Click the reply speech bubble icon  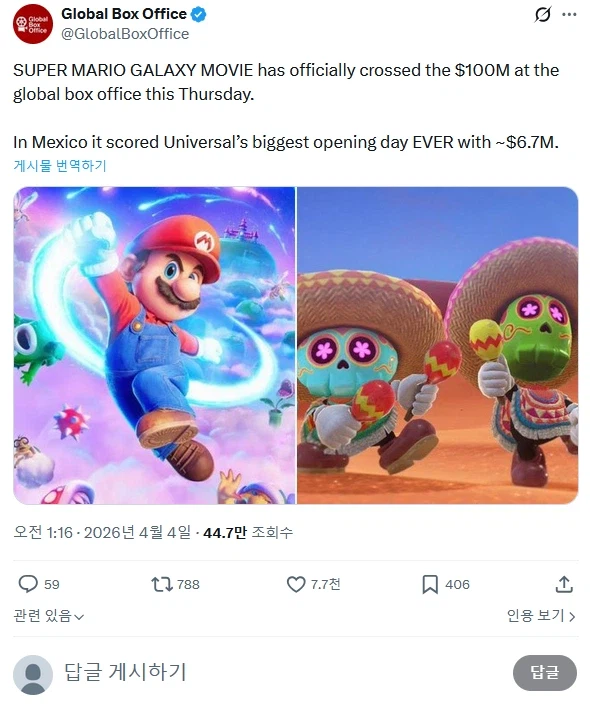(28, 584)
